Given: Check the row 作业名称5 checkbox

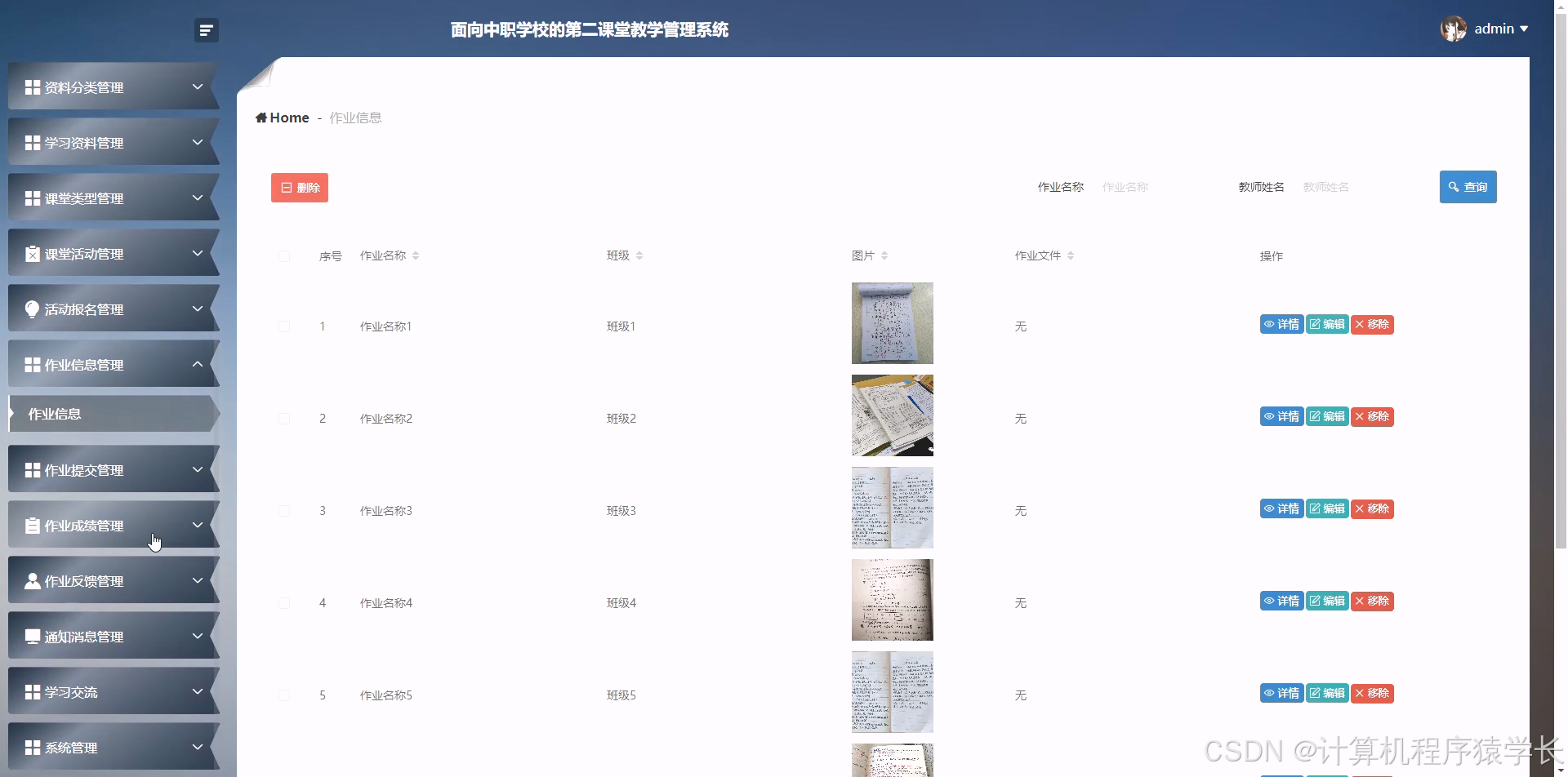Looking at the screenshot, I should click(x=284, y=695).
